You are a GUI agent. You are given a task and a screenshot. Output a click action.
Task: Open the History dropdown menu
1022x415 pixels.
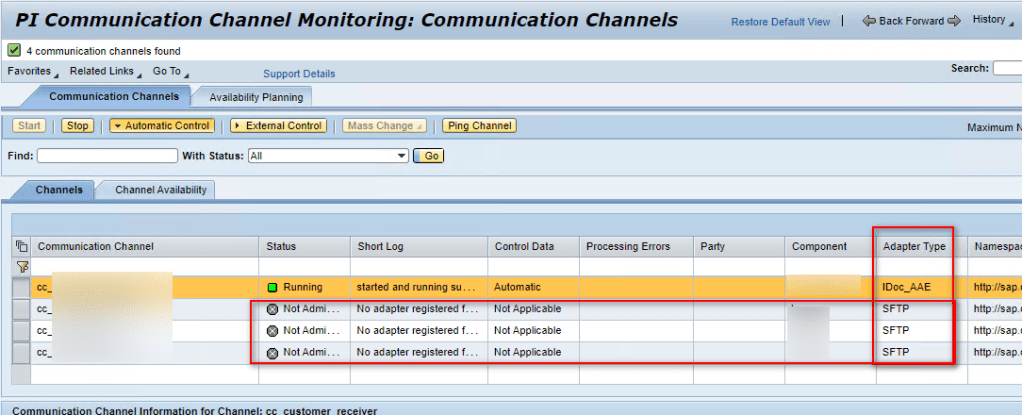click(x=993, y=20)
